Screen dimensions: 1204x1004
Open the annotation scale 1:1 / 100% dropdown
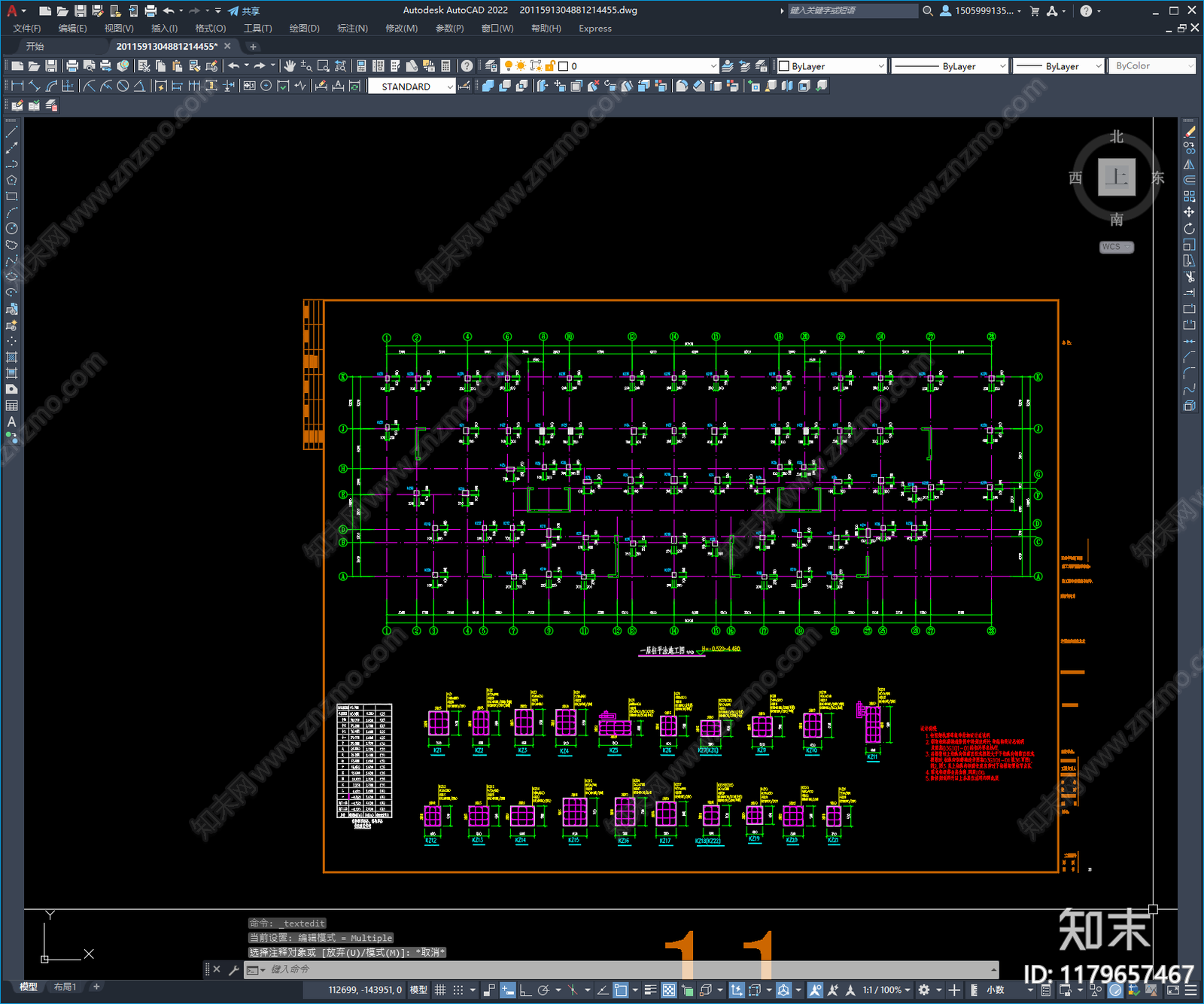click(886, 990)
